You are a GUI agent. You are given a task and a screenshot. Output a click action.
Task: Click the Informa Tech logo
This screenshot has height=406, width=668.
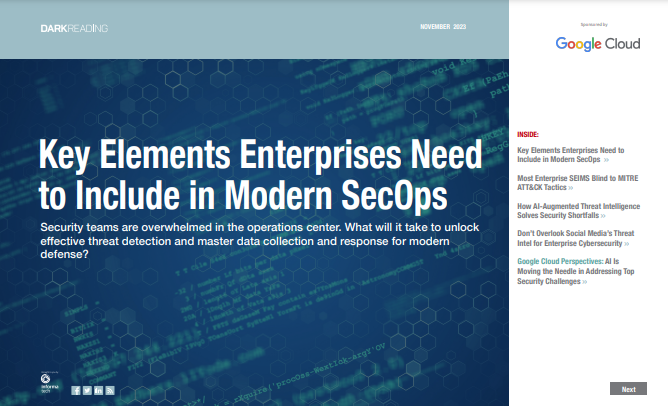coord(49,383)
